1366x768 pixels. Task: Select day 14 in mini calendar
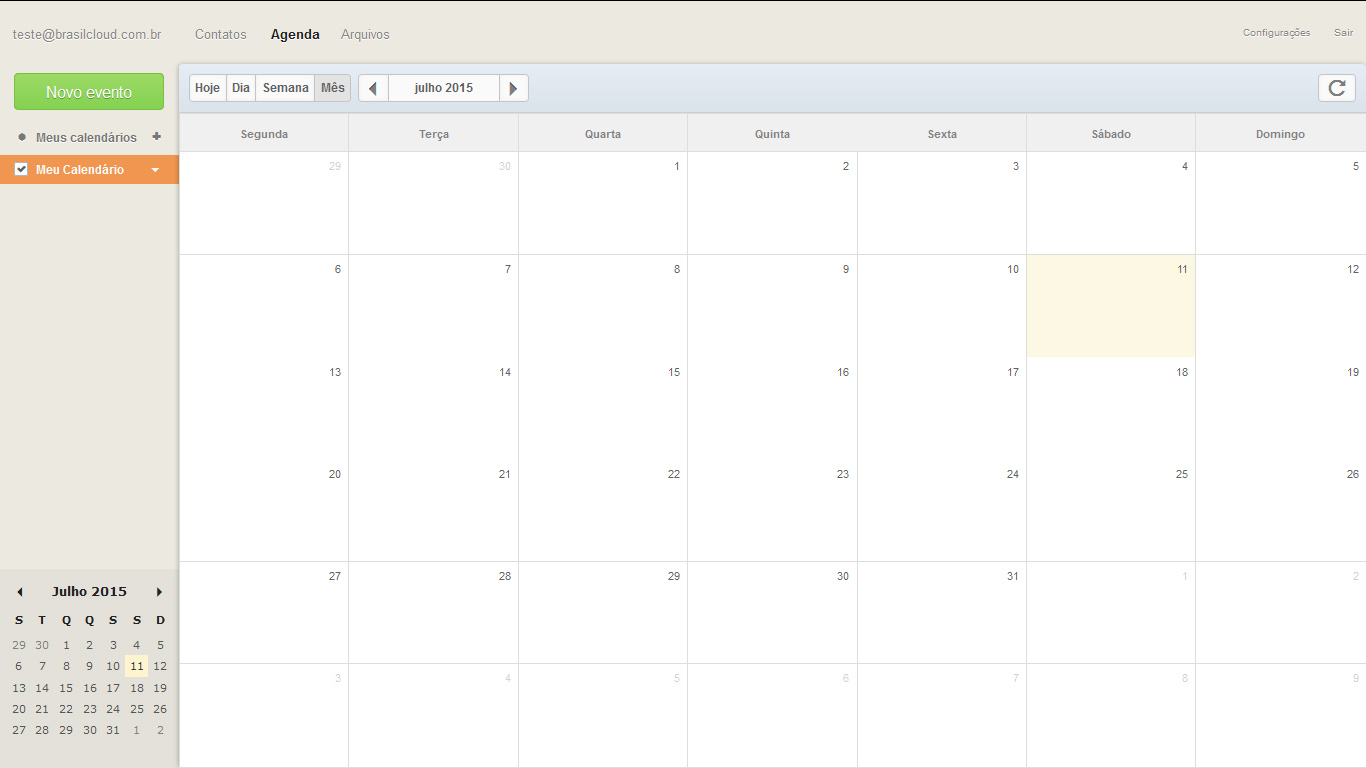click(42, 688)
